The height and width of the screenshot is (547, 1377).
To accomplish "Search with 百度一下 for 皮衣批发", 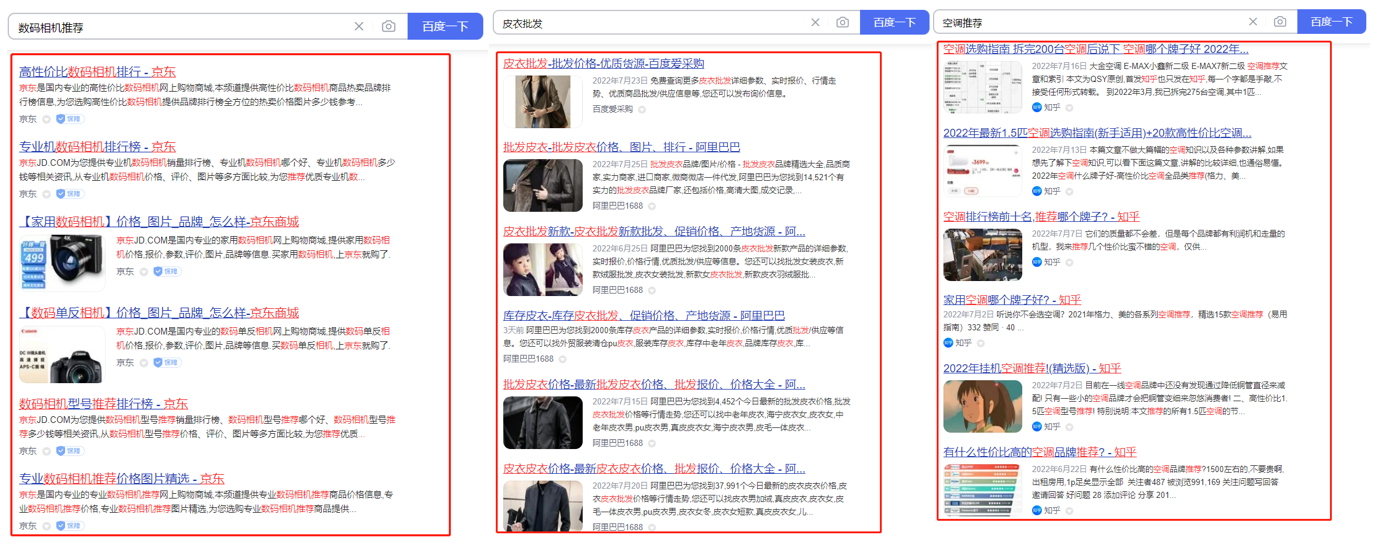I will (x=895, y=22).
